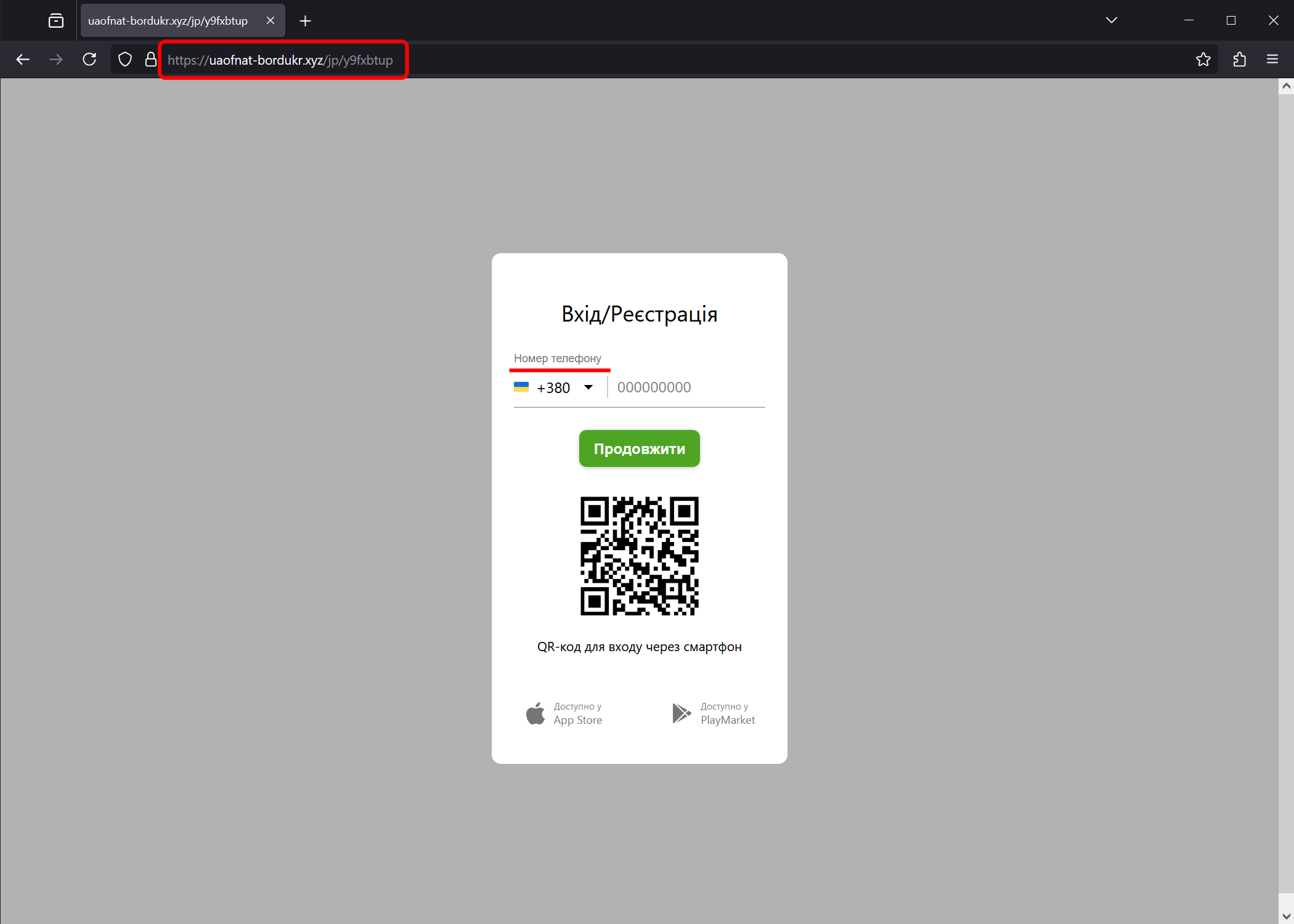Select the uaofnat-bordukr.xyz tab
Image resolution: width=1294 pixels, height=924 pixels.
click(x=182, y=21)
